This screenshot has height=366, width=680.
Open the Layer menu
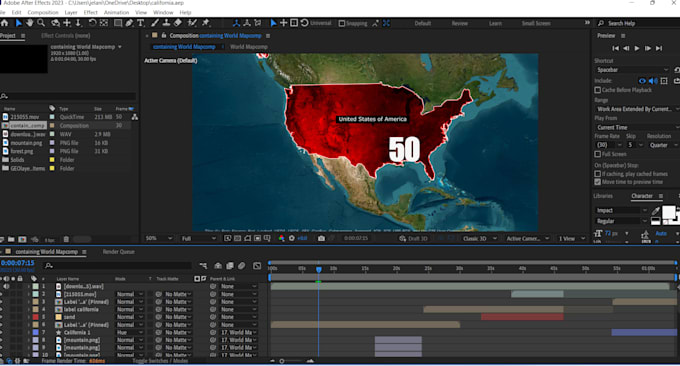(71, 13)
